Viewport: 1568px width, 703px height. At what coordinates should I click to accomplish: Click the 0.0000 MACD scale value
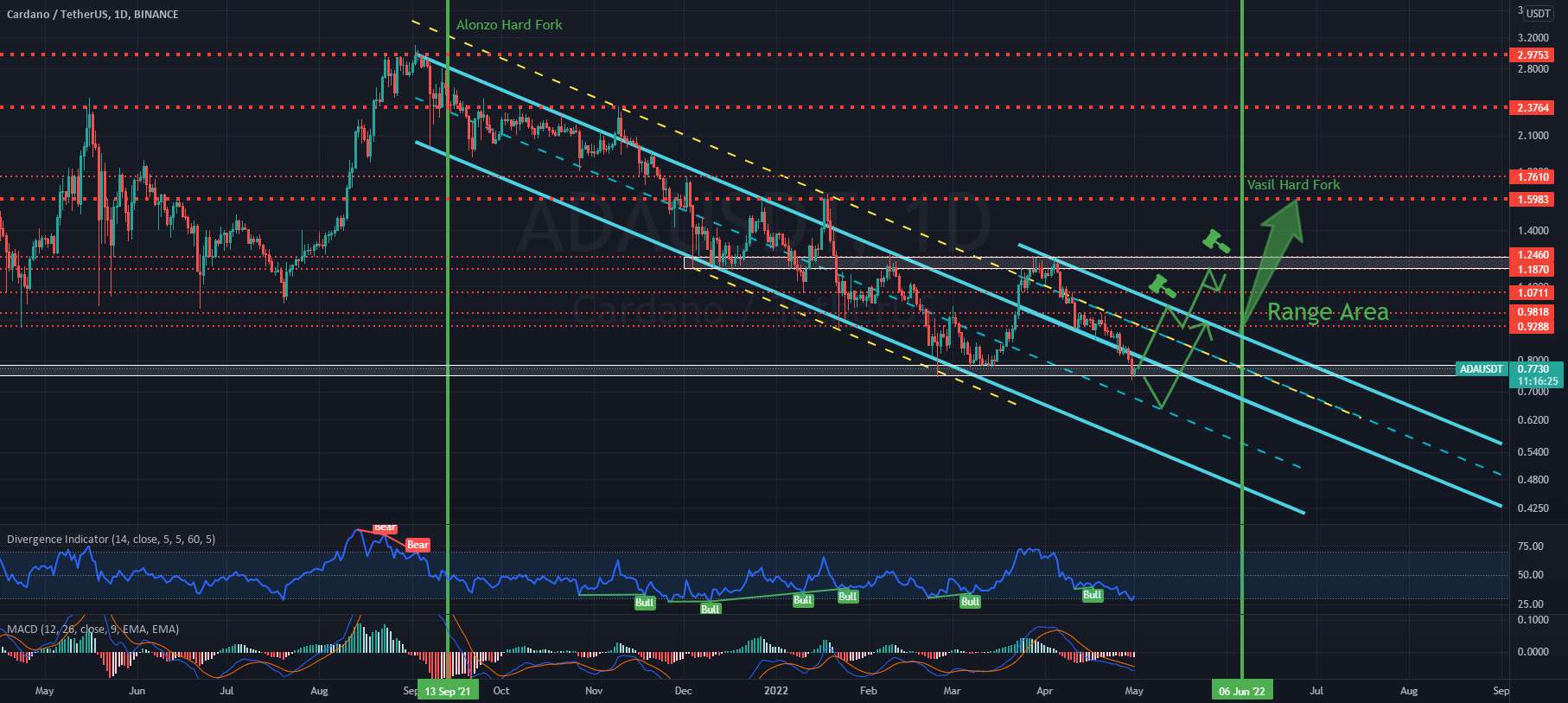pyautogui.click(x=1533, y=652)
